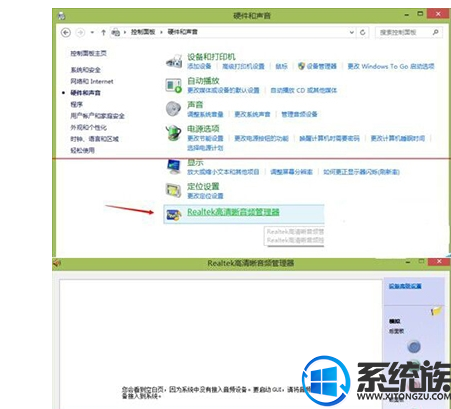451x409 pixels.
Task: Click 如何更正显示器闪烁(刷新率) link
Action: pos(362,172)
